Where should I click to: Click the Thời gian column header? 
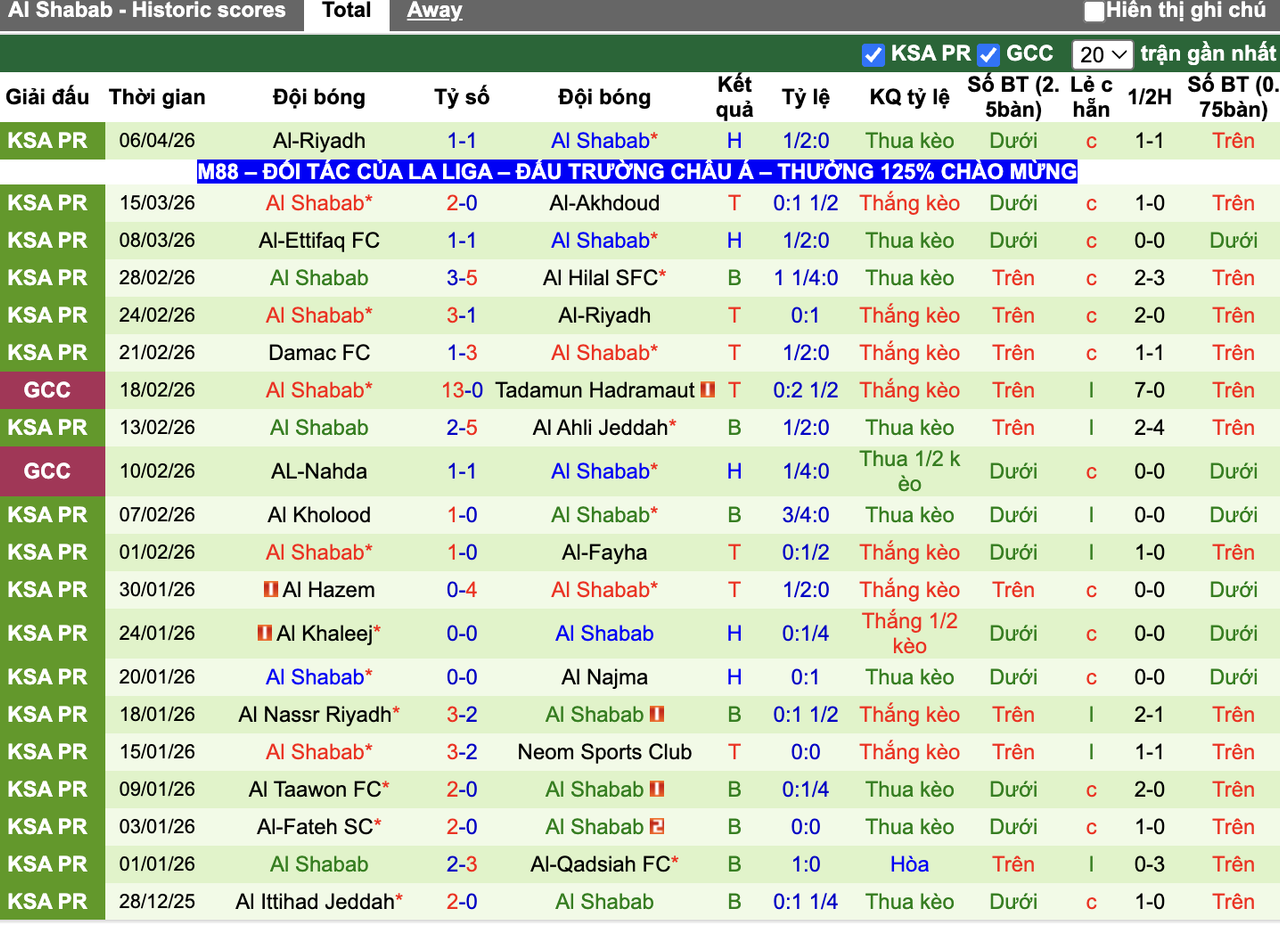[x=157, y=97]
